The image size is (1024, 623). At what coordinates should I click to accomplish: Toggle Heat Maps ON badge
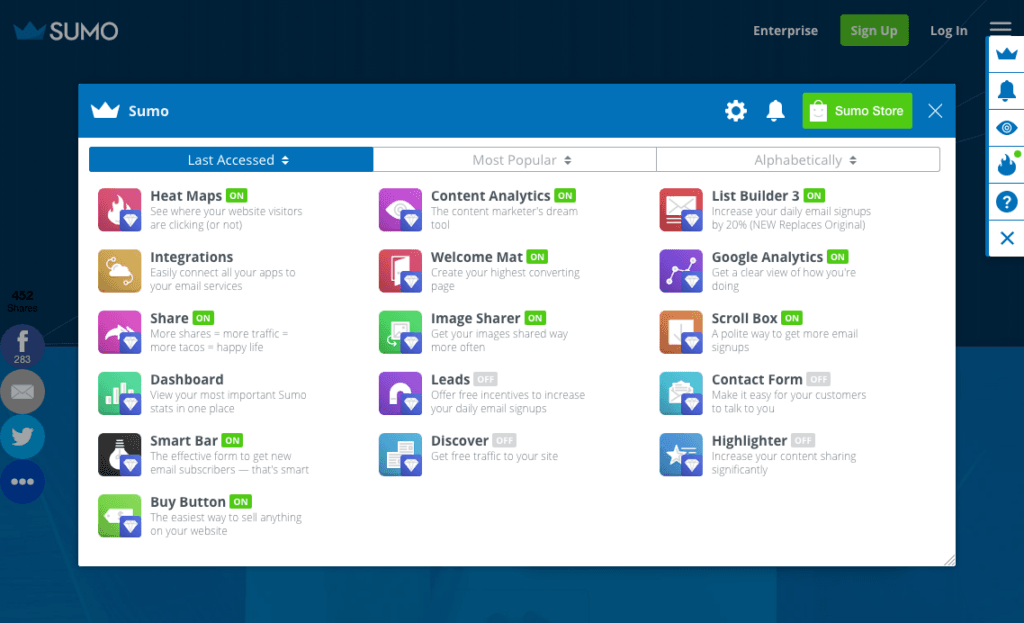pos(236,195)
